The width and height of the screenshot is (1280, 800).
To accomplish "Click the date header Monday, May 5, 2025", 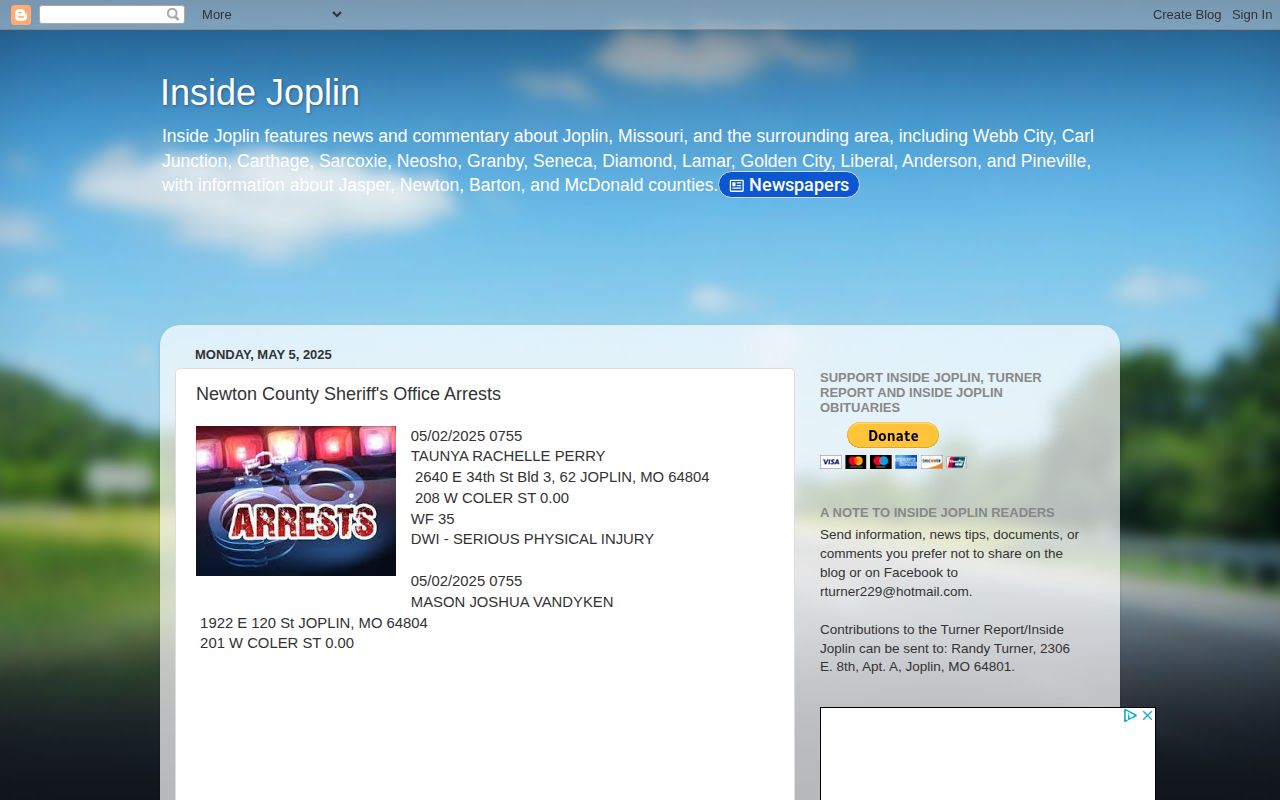I will [263, 355].
